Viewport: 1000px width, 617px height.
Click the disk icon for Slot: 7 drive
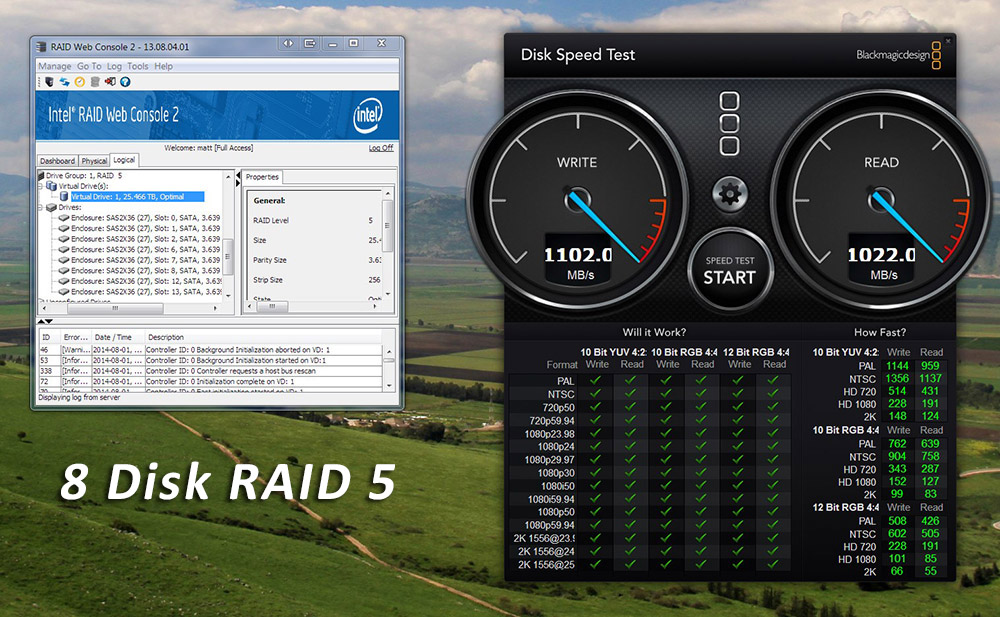coord(64,260)
